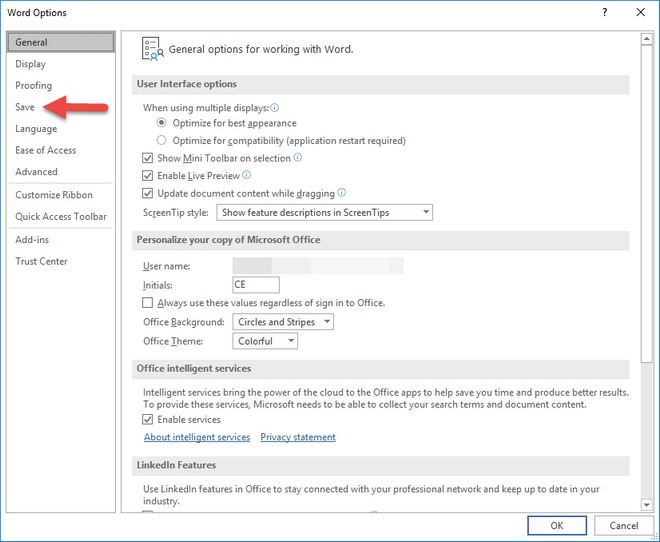
Task: Check Always use these values checkbox
Action: coord(147,303)
